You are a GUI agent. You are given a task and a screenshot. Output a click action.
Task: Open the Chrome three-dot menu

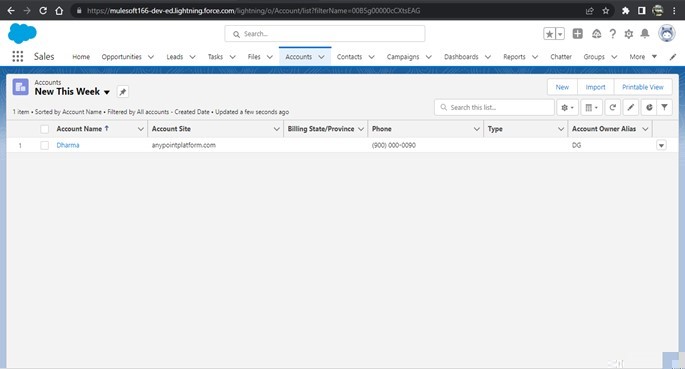(x=674, y=10)
